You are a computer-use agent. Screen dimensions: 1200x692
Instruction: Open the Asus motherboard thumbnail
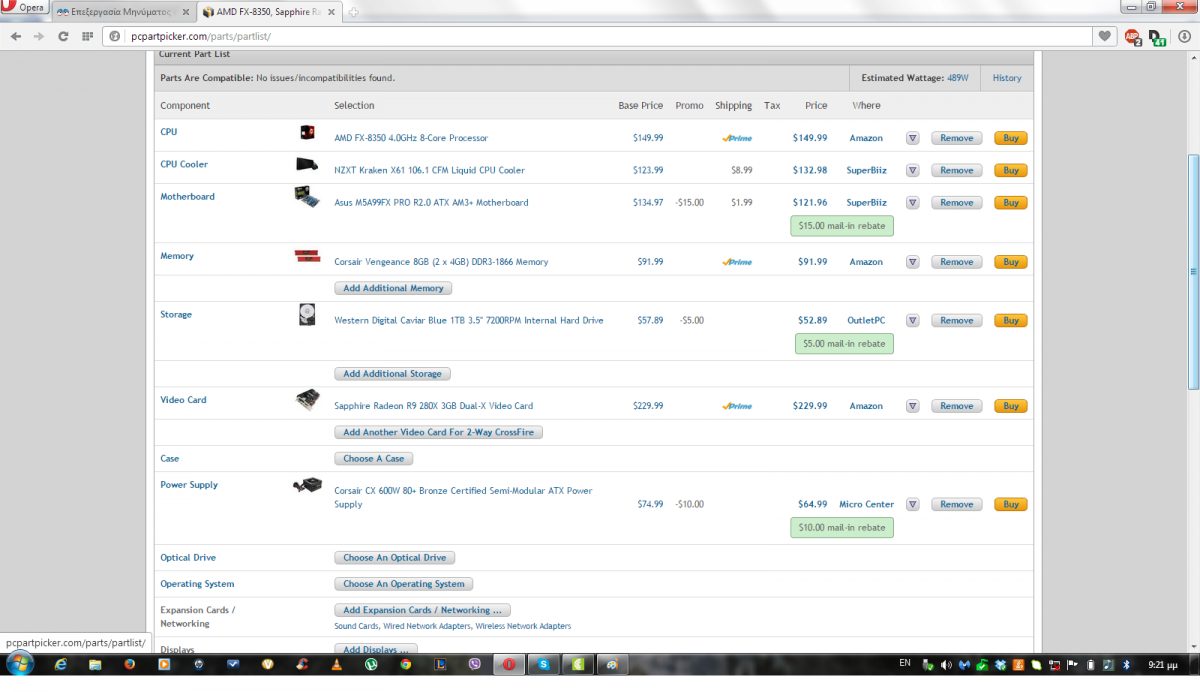(307, 197)
